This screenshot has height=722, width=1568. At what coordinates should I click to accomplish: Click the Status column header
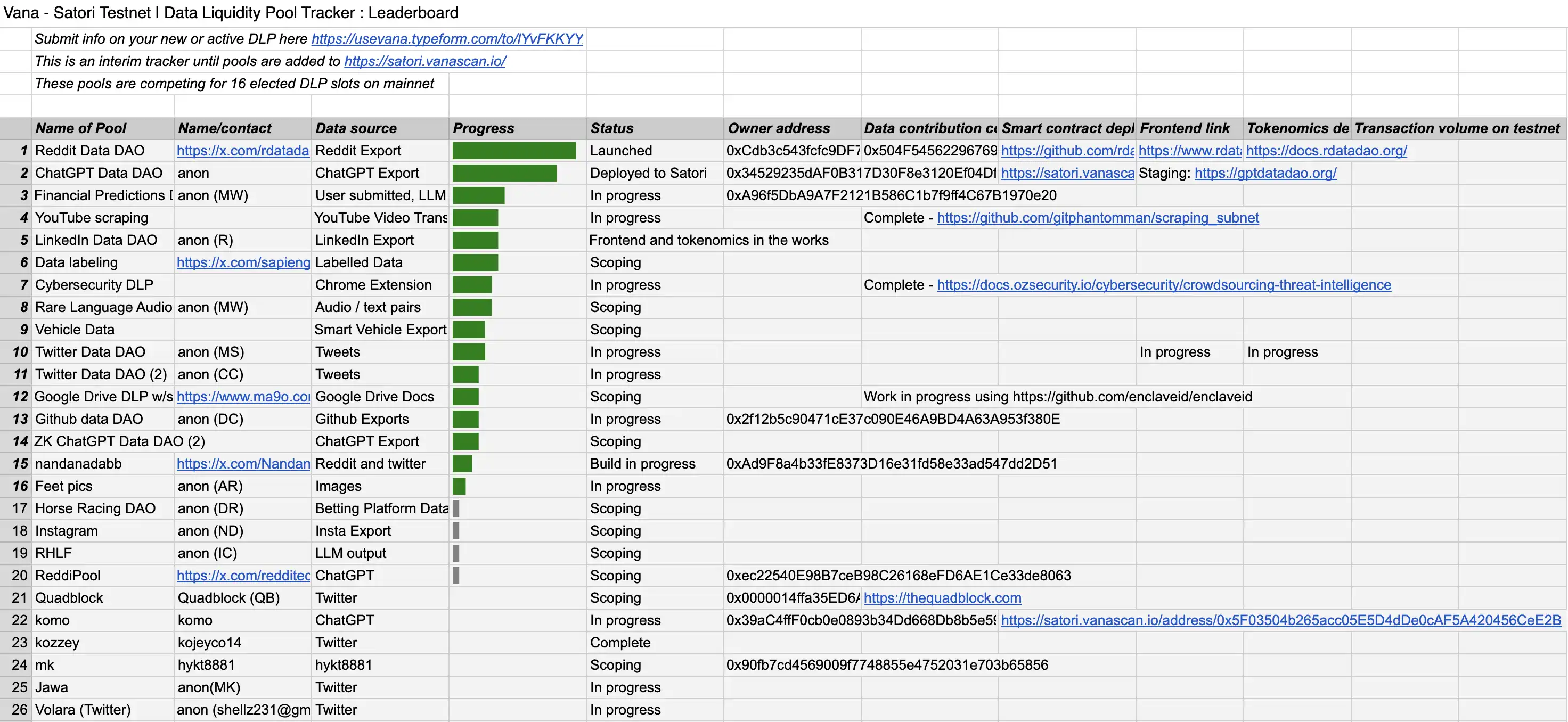[612, 128]
